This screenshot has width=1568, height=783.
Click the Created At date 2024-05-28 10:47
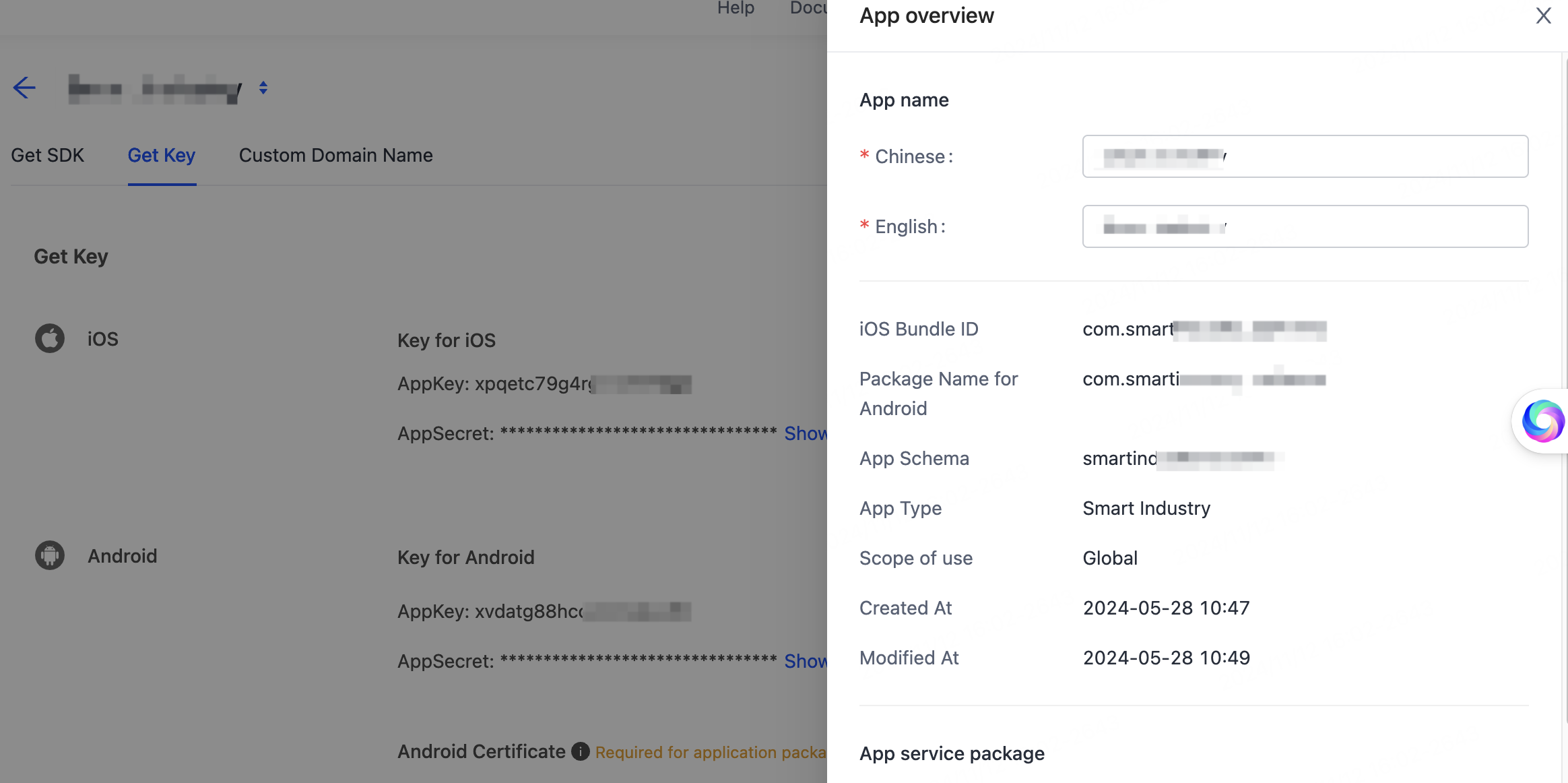coord(1166,608)
